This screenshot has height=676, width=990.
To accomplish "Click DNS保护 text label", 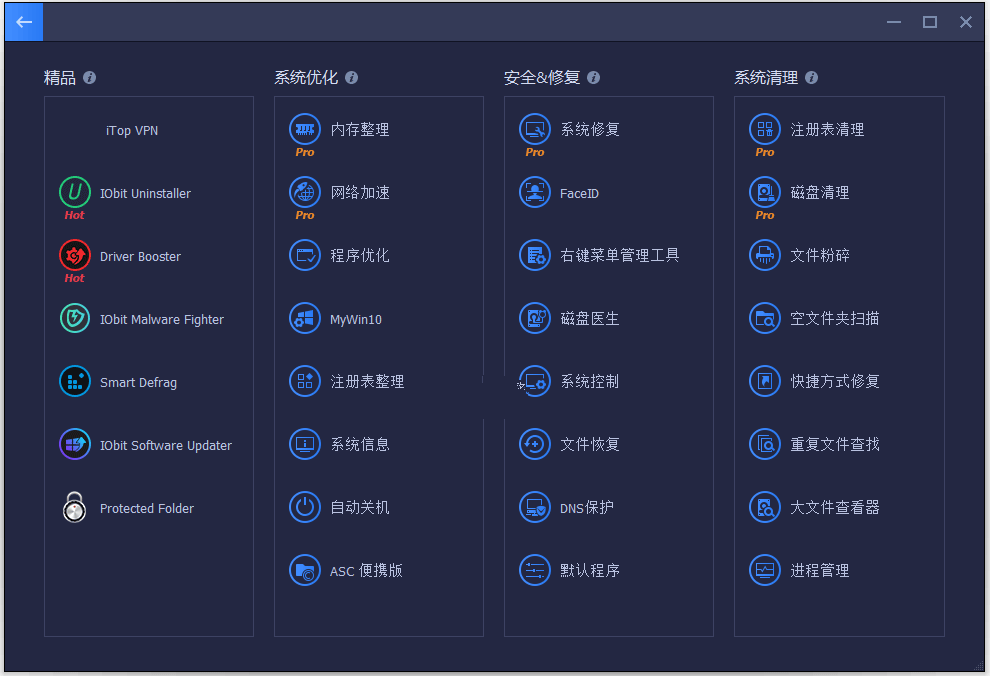I will coord(587,507).
